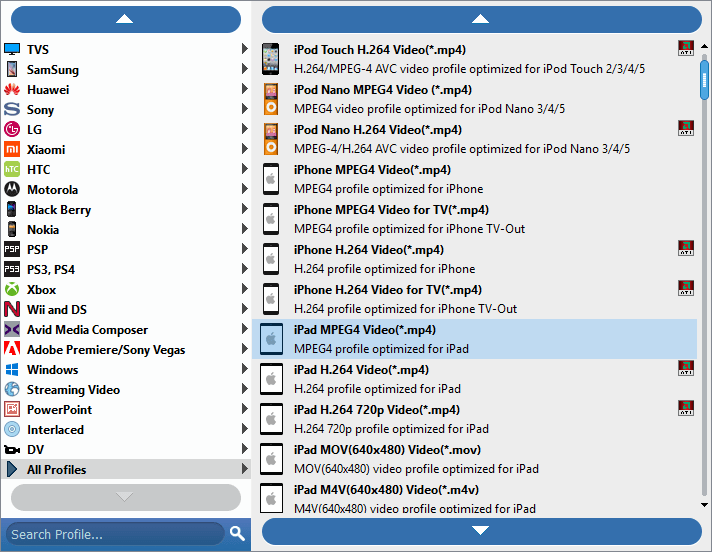Choose iPhone MPEG4 Video for TV(*.mp4)
The width and height of the screenshot is (712, 552).
pos(475,219)
